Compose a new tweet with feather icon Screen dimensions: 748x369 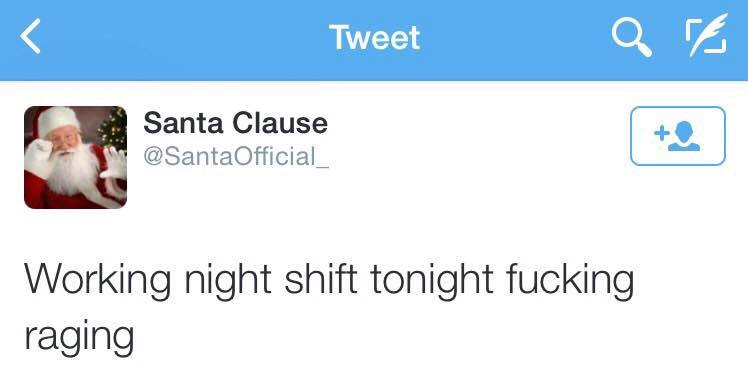706,35
